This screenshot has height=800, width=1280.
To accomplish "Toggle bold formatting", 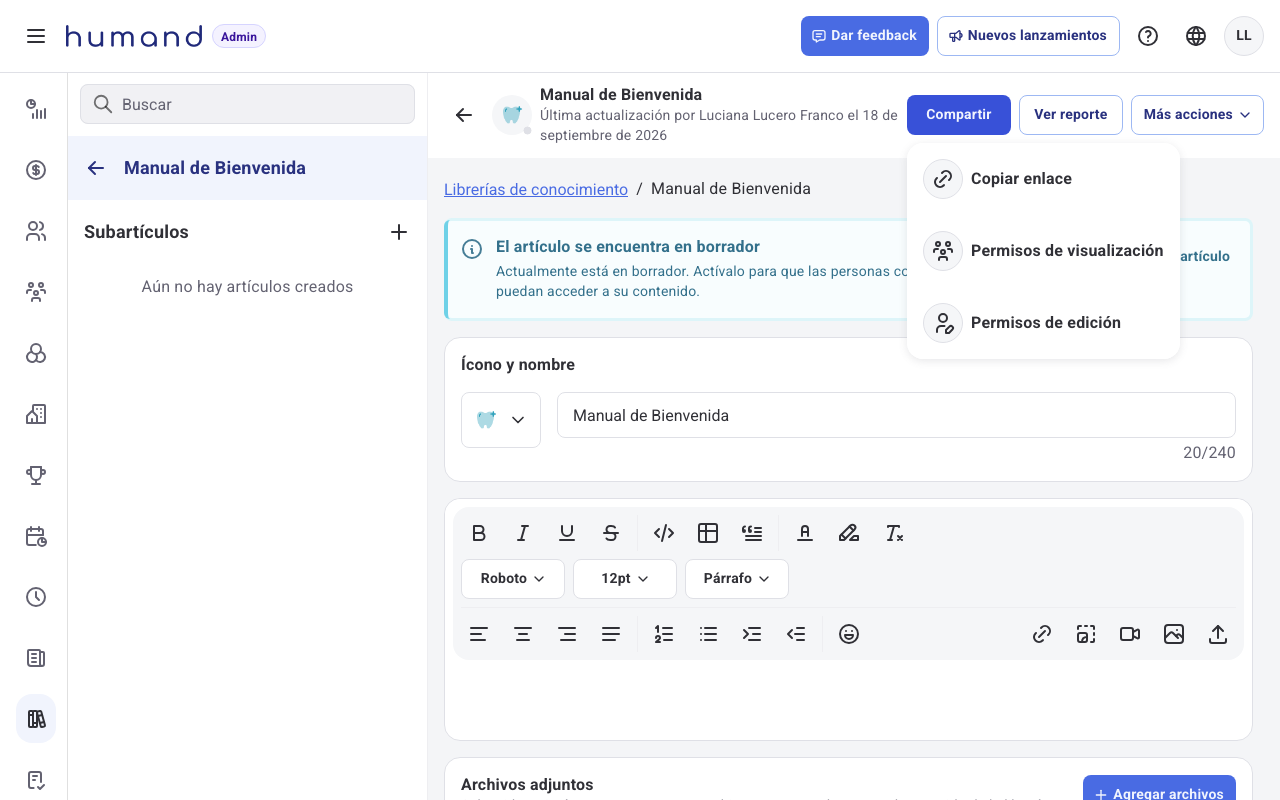I will [x=479, y=533].
